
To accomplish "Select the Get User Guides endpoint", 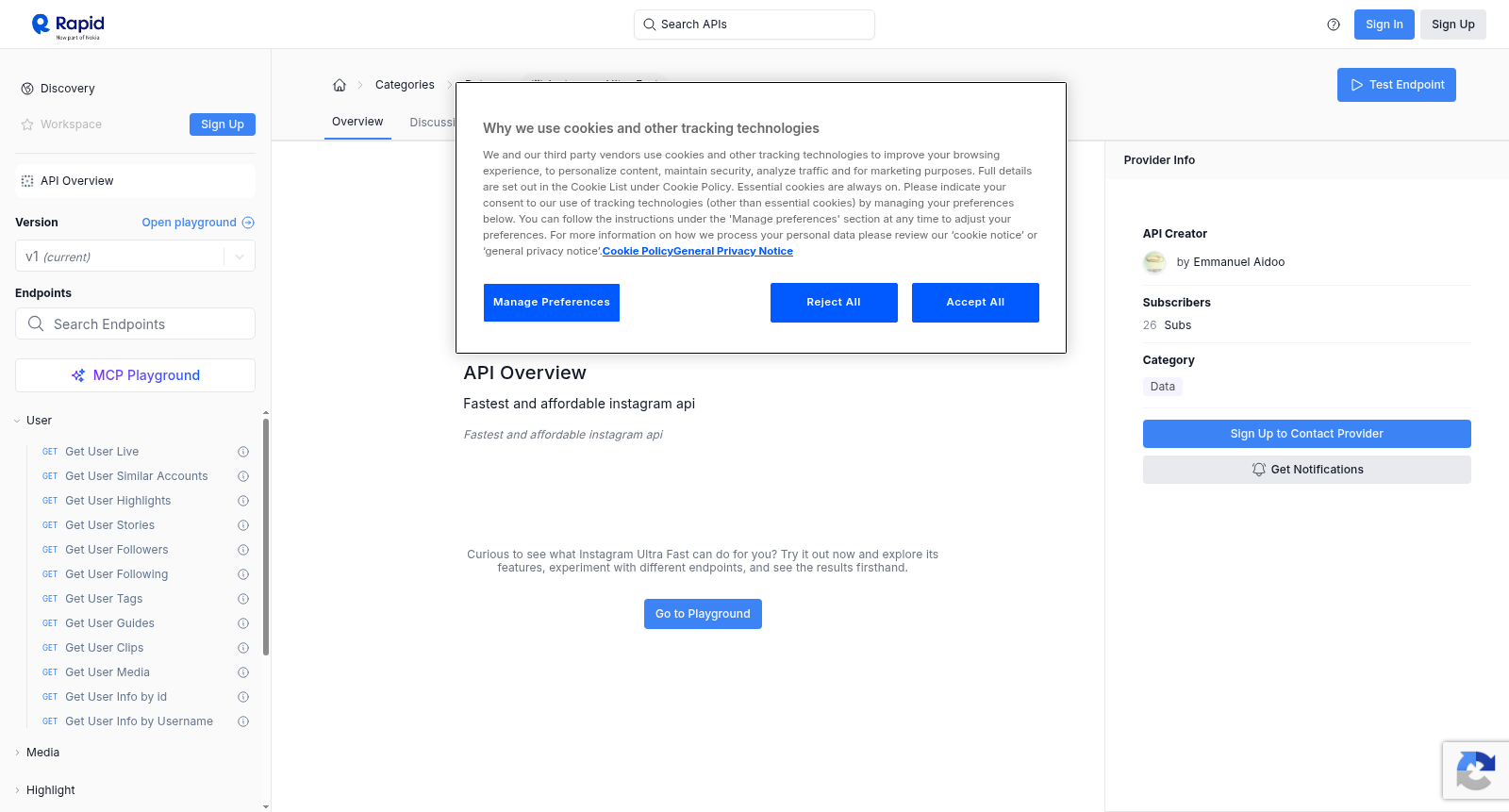I will [109, 623].
